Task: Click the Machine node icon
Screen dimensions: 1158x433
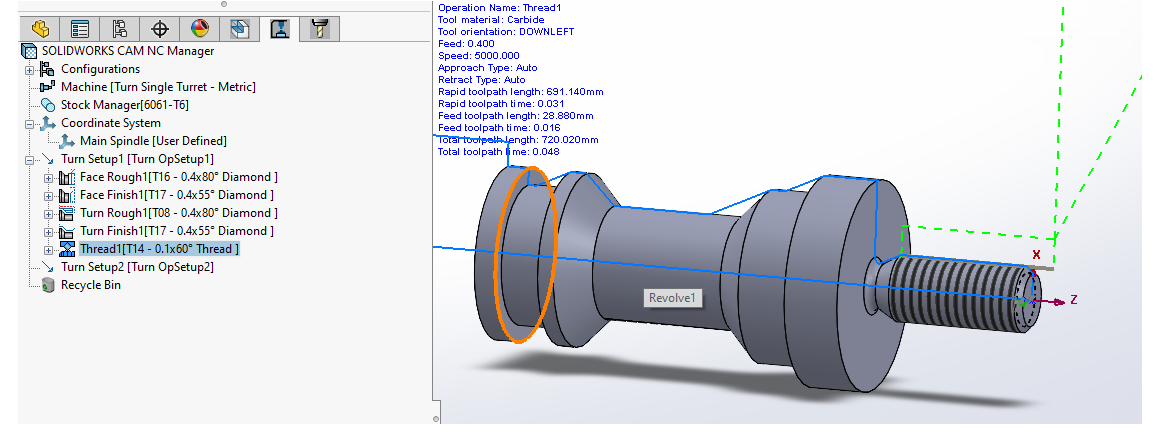Action: coord(48,87)
